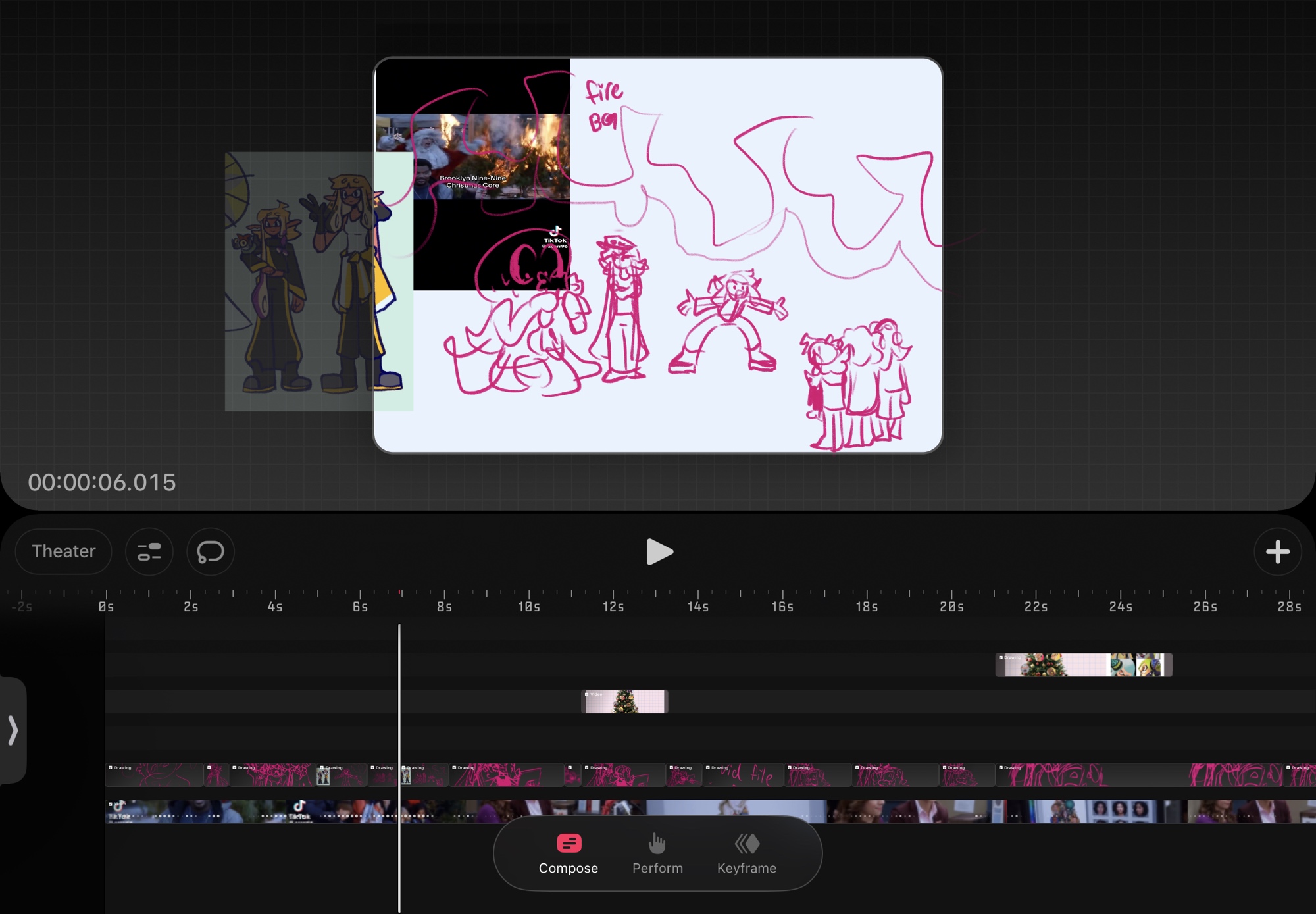Screen dimensions: 1316x914
Task: Click the red playhead marker on ruler
Action: pos(399,593)
